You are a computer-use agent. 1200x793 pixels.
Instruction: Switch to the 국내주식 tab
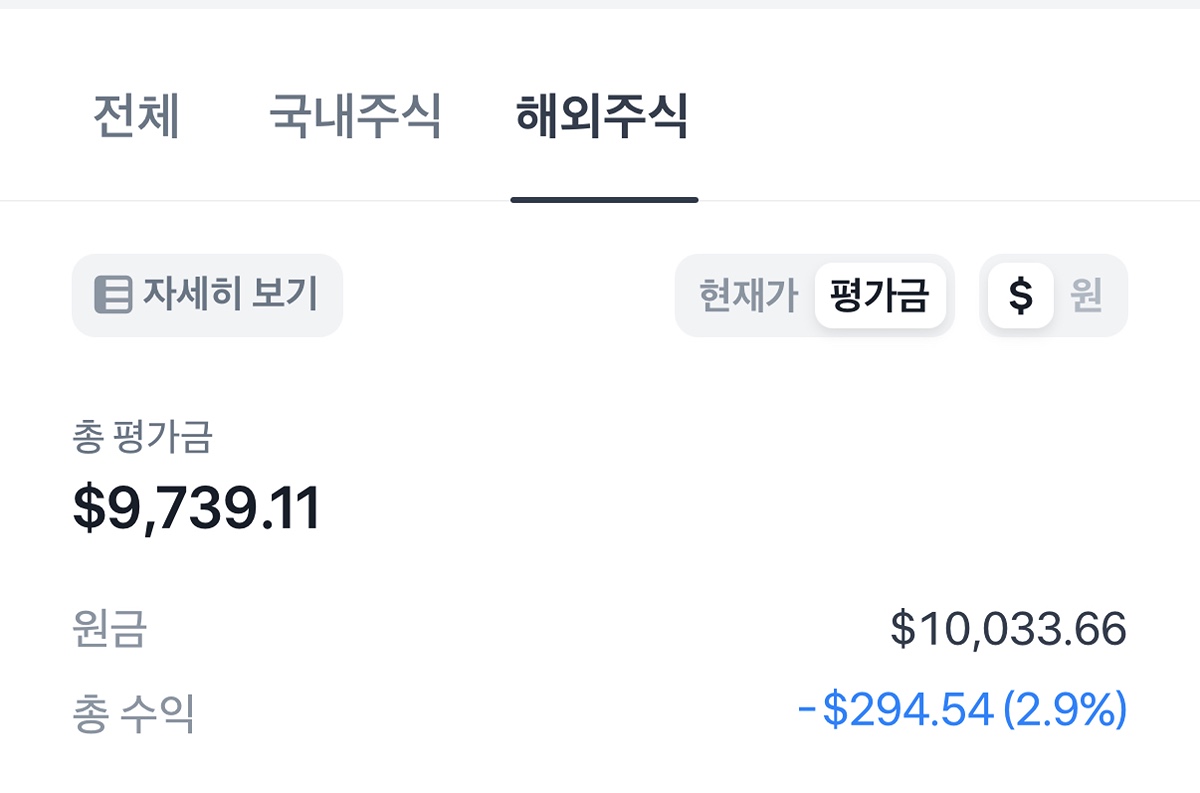click(x=355, y=118)
